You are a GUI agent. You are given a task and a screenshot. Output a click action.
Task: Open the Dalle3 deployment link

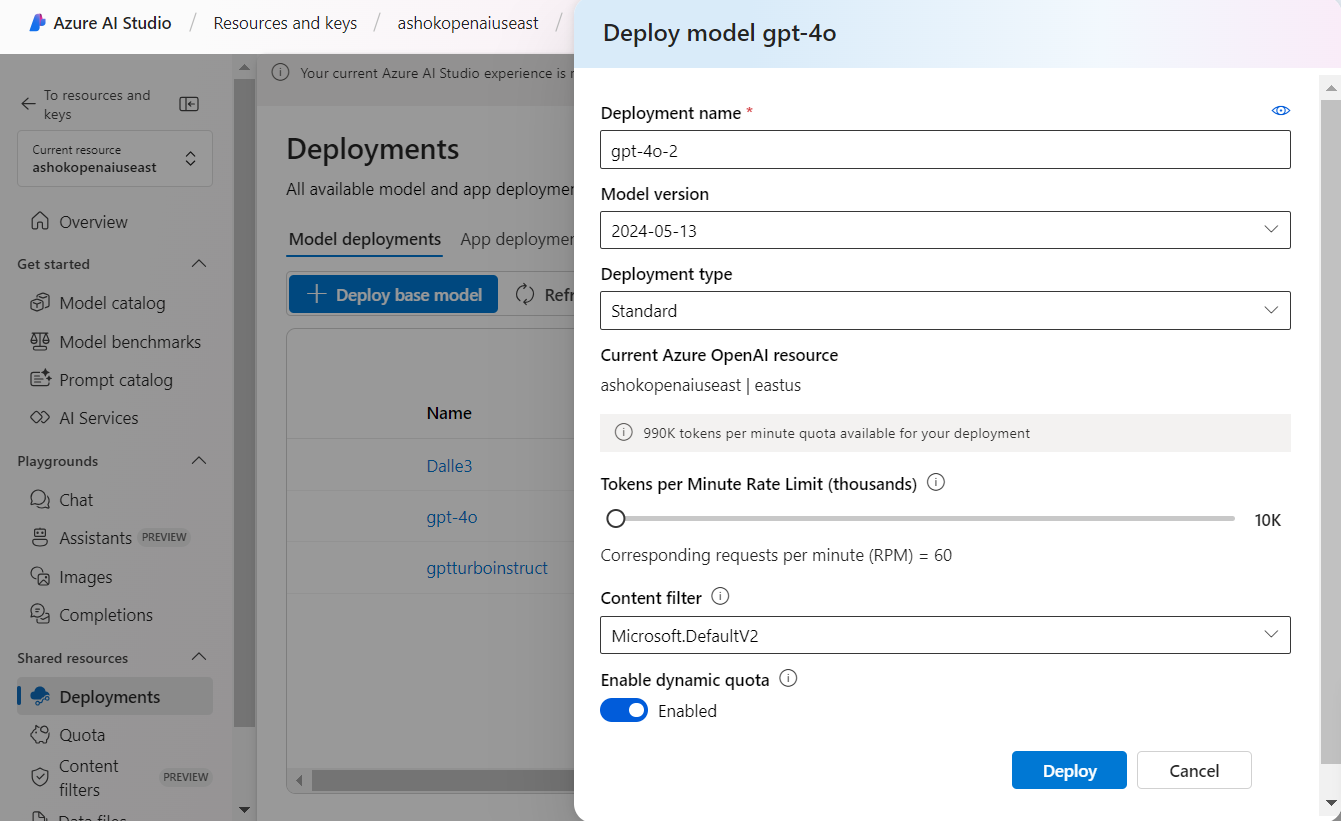point(449,465)
